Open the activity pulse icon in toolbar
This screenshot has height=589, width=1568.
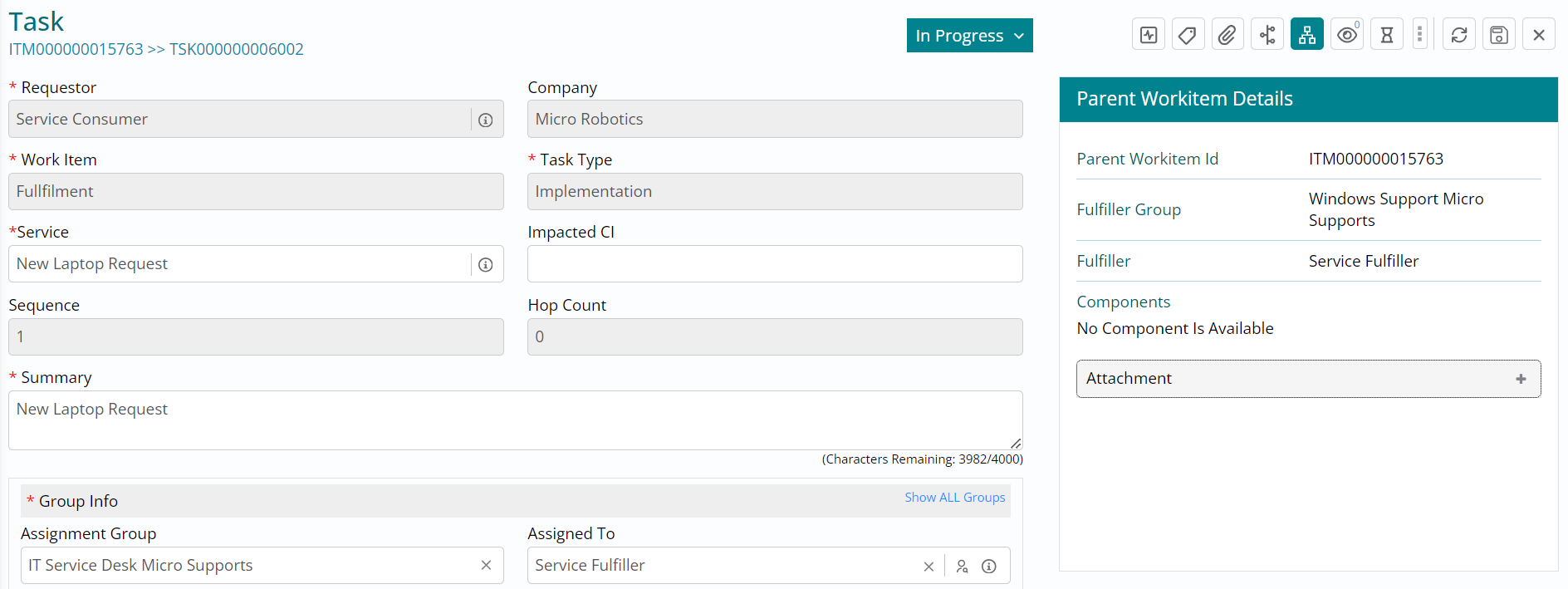1149,35
